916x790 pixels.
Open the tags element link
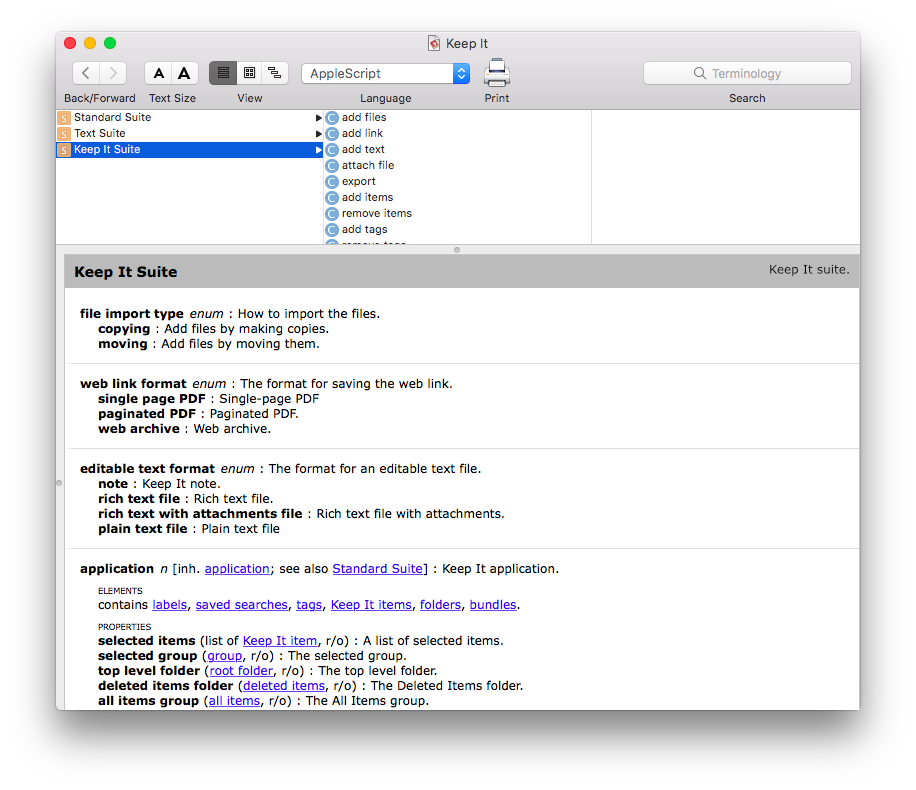[309, 605]
